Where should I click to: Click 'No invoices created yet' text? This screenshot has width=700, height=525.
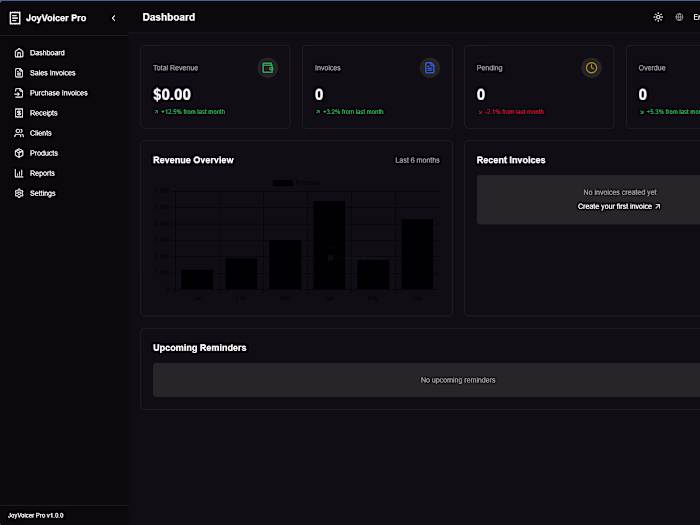click(x=620, y=192)
